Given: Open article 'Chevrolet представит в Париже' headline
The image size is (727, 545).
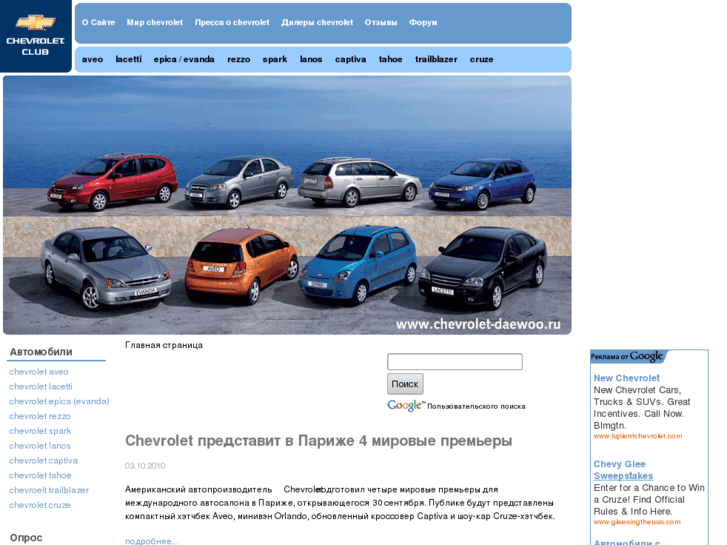Looking at the screenshot, I should (319, 441).
